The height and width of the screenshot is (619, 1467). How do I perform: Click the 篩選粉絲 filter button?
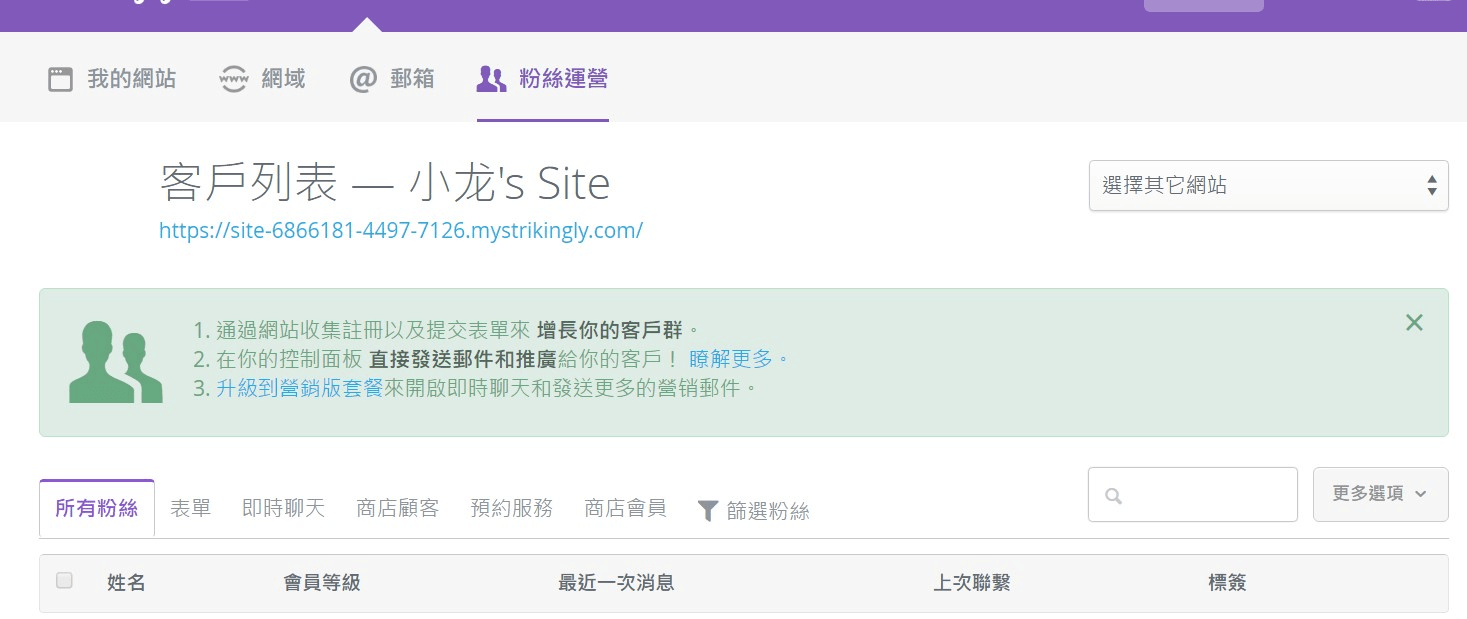(x=767, y=511)
